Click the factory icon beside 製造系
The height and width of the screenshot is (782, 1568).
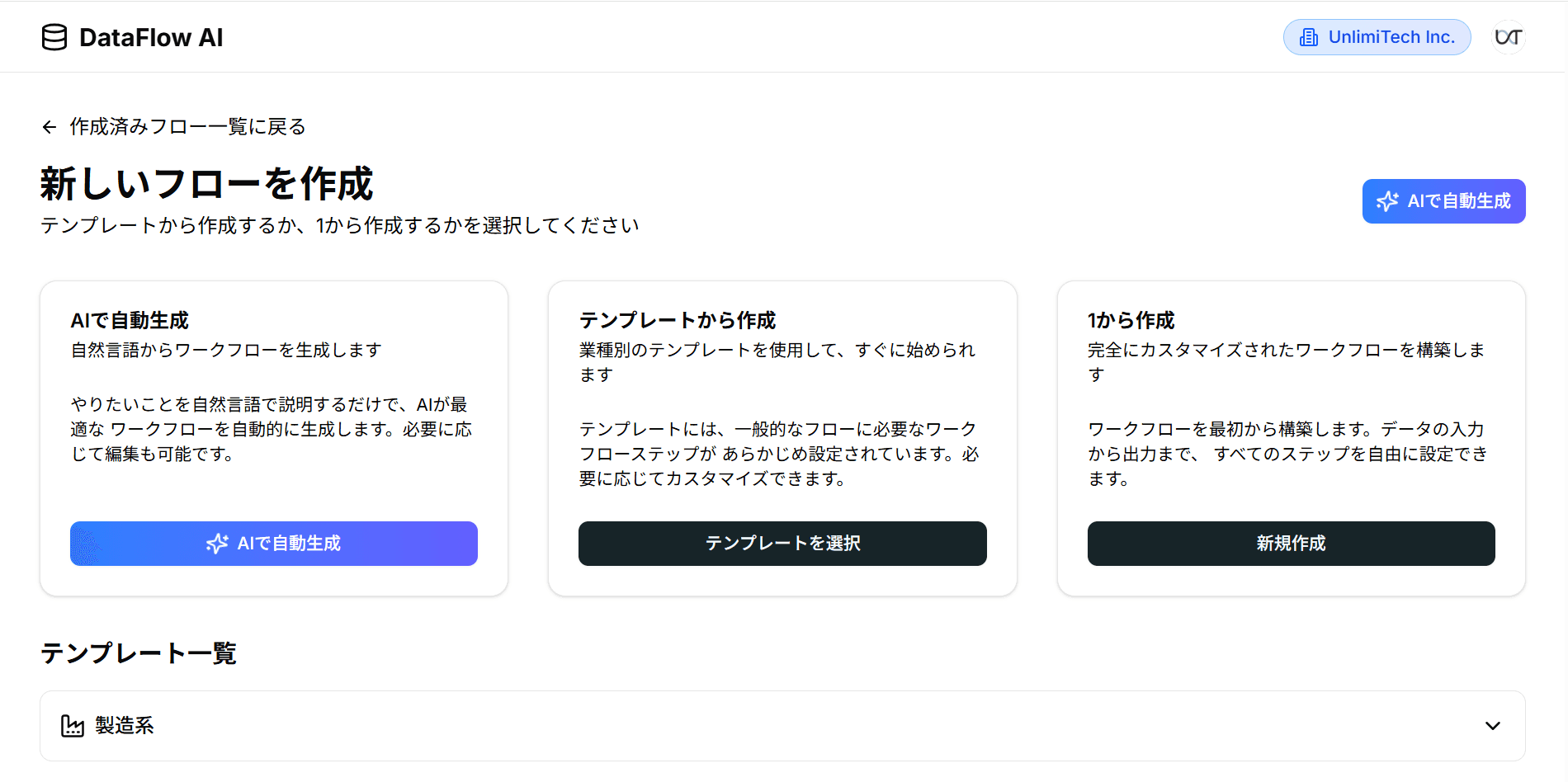click(73, 726)
